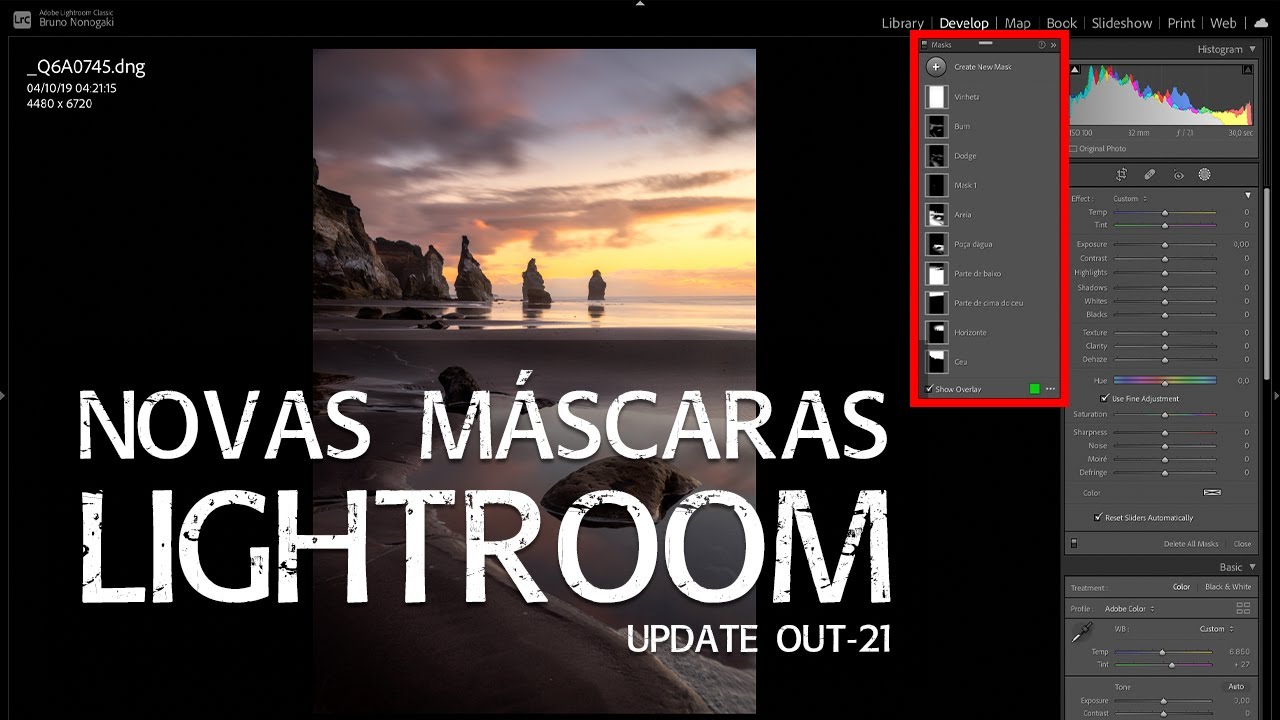Switch to the Slideshow module
The image size is (1280, 720).
click(1122, 23)
